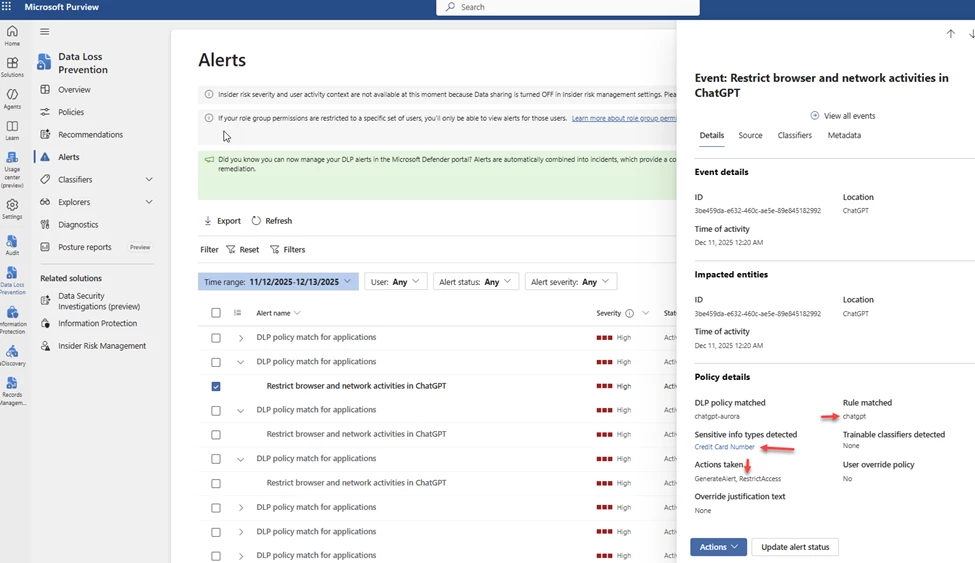
Task: Click Update alert status button
Action: pos(795,547)
